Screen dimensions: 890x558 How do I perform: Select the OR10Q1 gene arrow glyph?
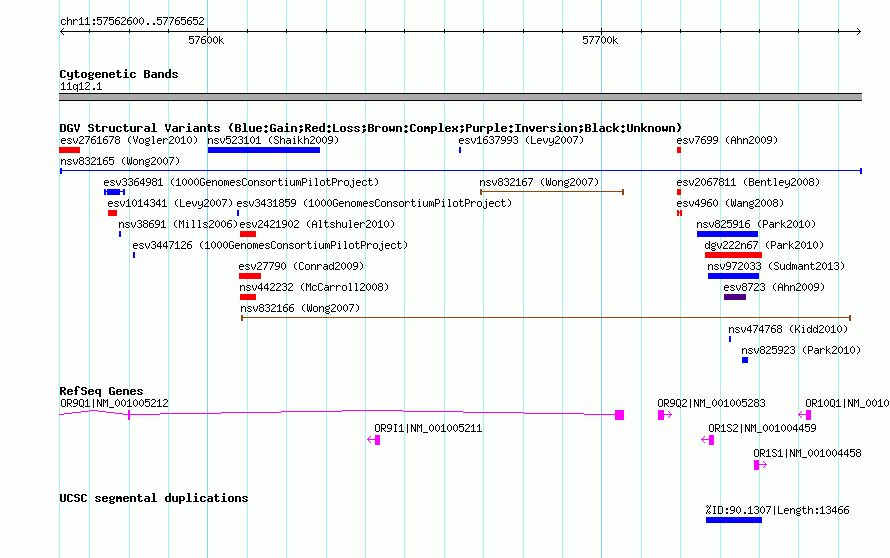(x=804, y=416)
